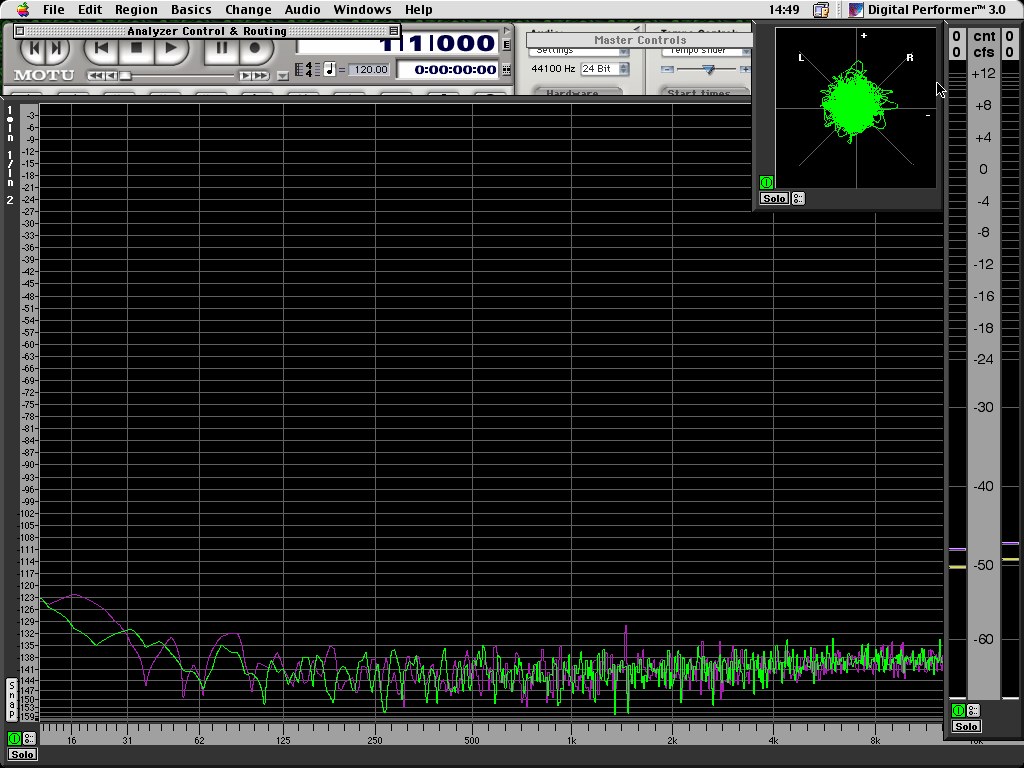The image size is (1024, 768).
Task: Open the control panel drop-down arrow below Pause
Action: 282,76
